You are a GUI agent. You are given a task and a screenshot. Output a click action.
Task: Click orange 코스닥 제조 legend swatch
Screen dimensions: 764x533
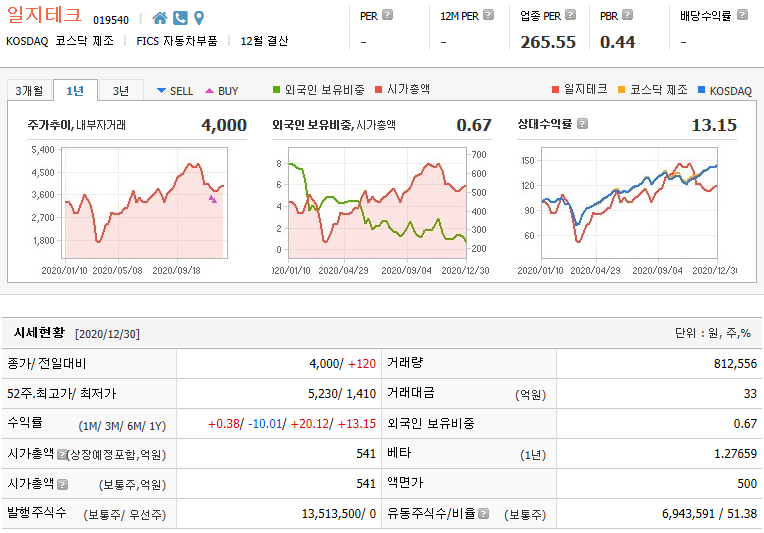tap(621, 90)
